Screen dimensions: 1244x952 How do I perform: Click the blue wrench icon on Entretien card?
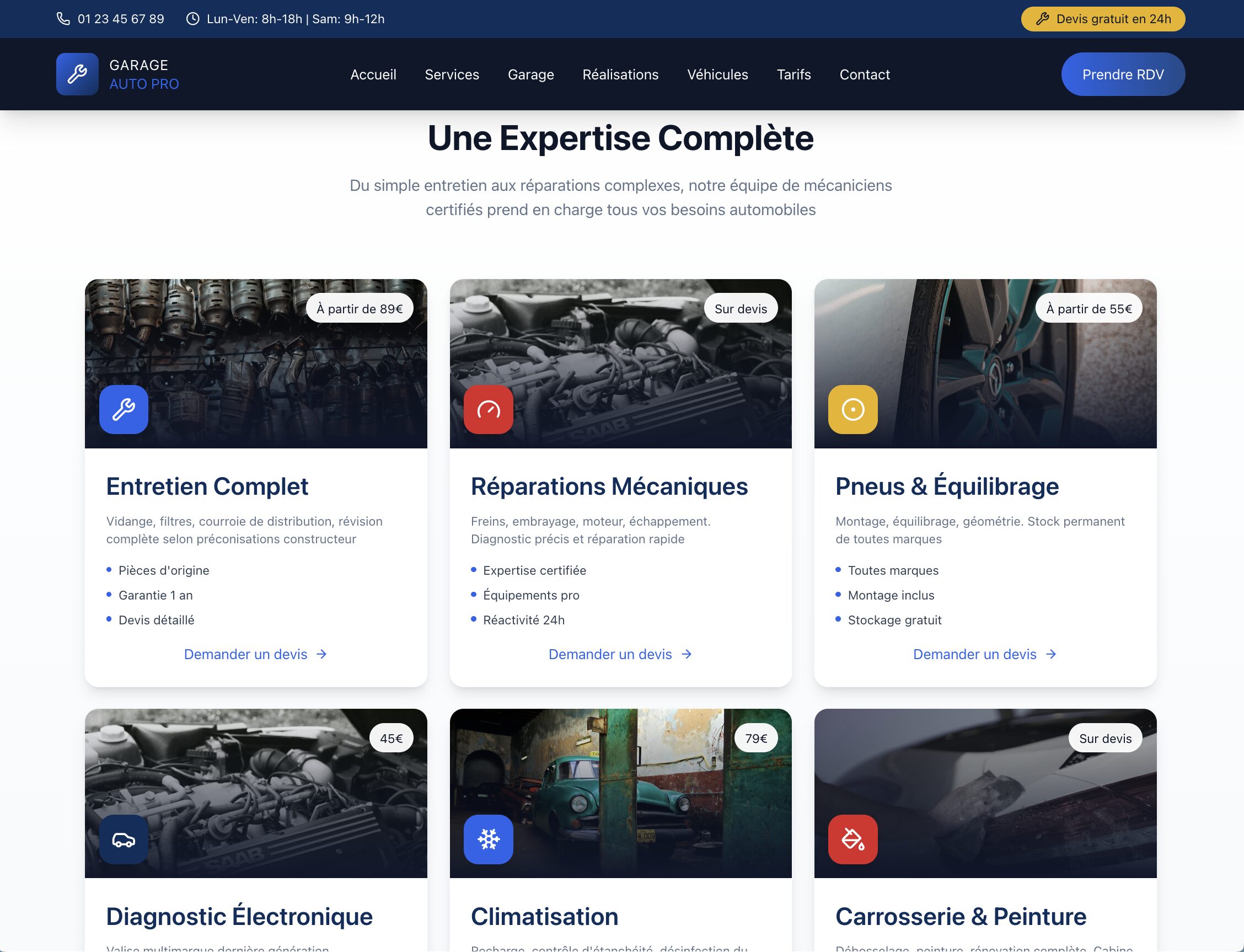pos(124,409)
